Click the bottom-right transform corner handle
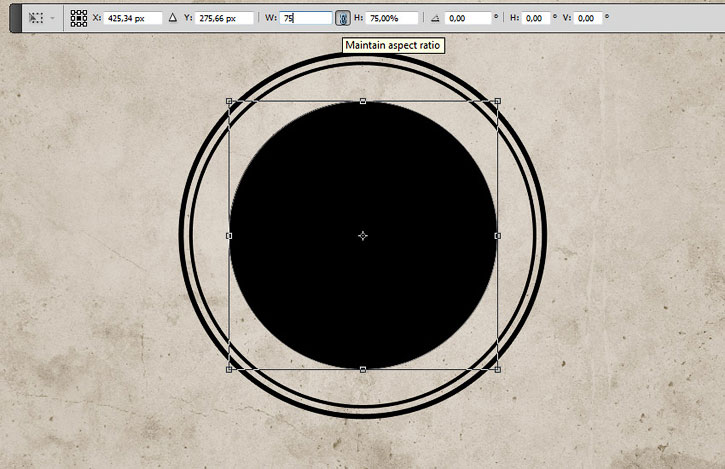725x469 pixels. click(x=498, y=370)
